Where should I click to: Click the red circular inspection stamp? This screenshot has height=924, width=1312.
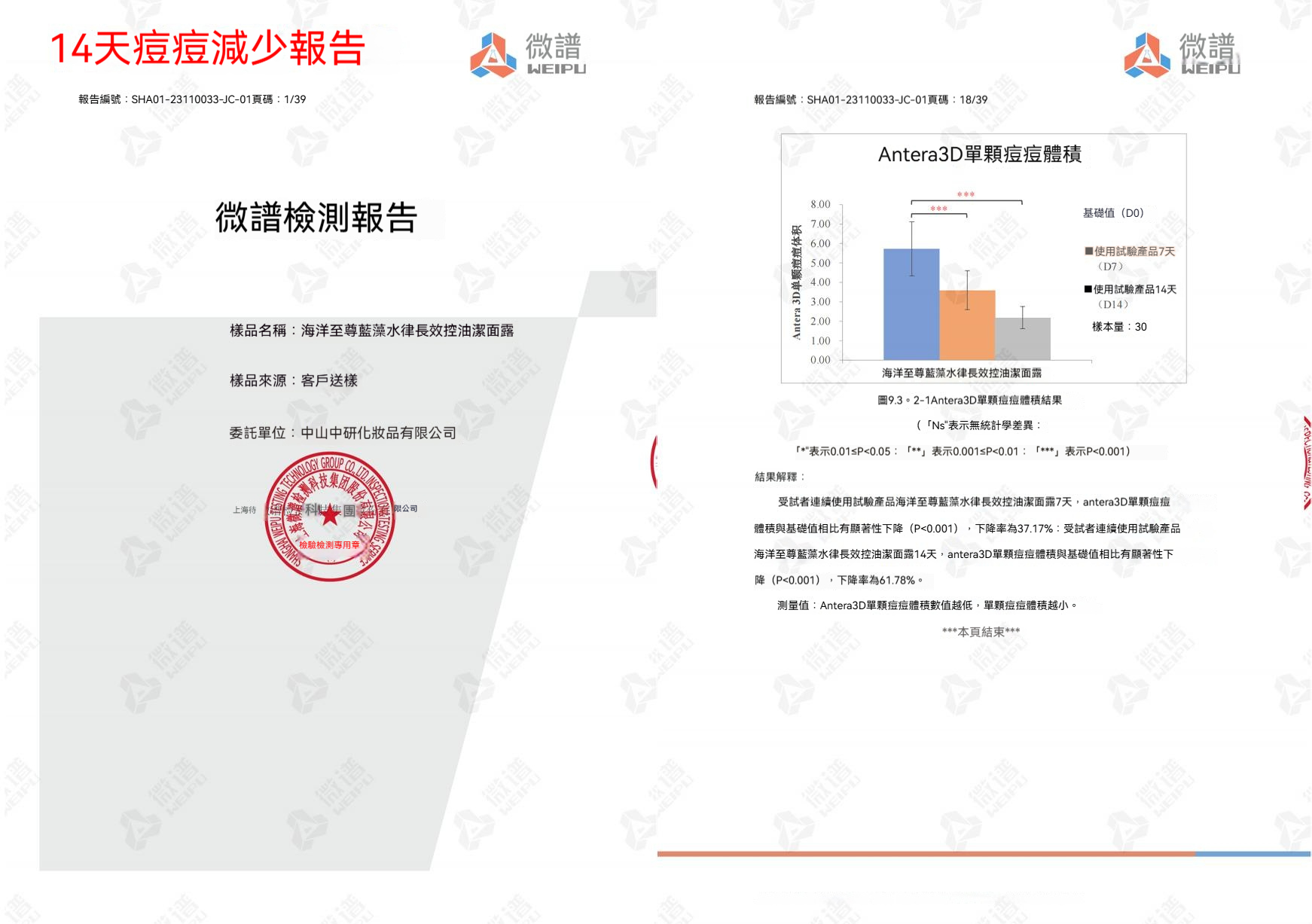pyautogui.click(x=330, y=517)
